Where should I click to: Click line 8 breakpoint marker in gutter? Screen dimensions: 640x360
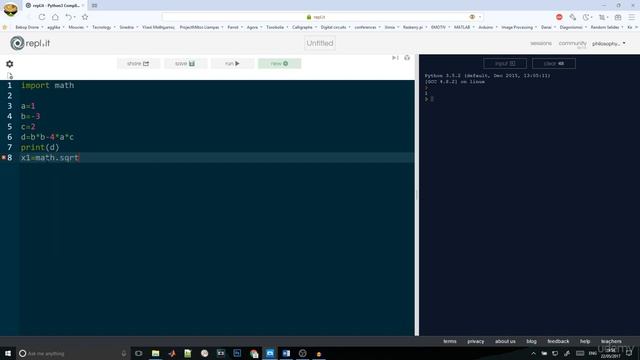[4, 158]
